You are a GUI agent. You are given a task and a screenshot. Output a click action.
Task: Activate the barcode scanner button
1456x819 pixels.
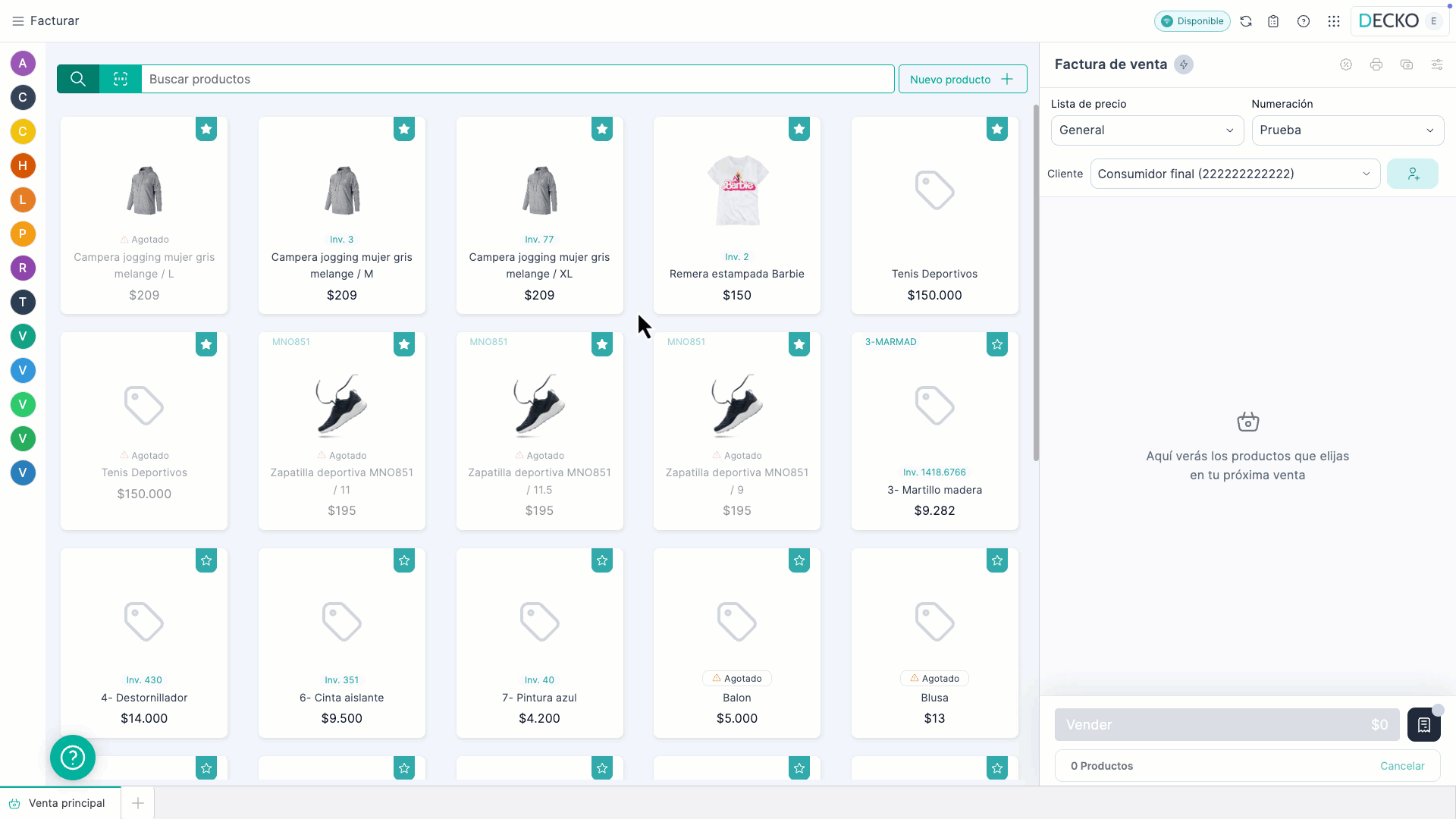(x=121, y=79)
